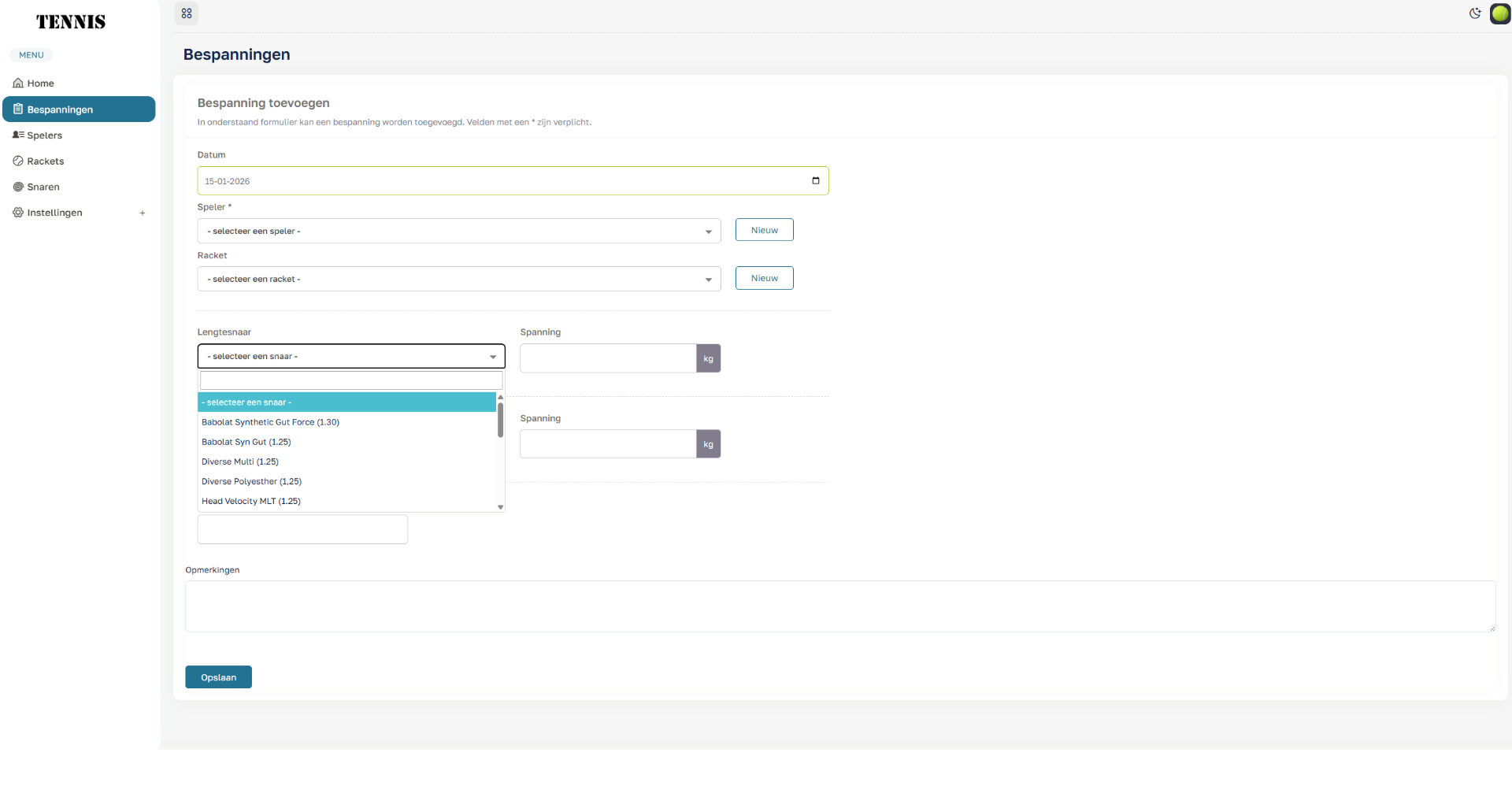Open the Speler selection dropdown

click(x=458, y=232)
